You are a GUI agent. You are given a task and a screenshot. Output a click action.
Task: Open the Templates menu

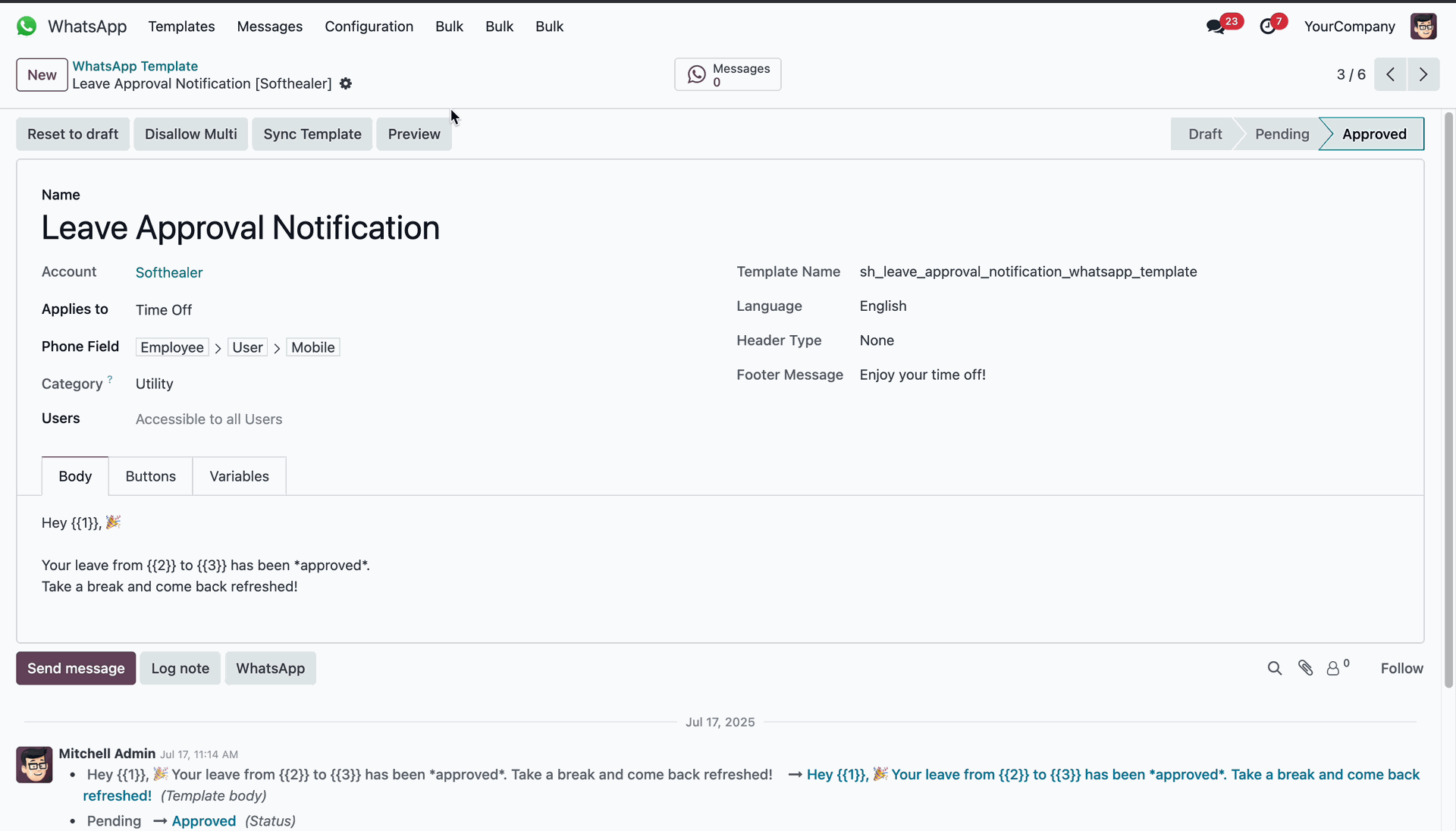(x=181, y=27)
